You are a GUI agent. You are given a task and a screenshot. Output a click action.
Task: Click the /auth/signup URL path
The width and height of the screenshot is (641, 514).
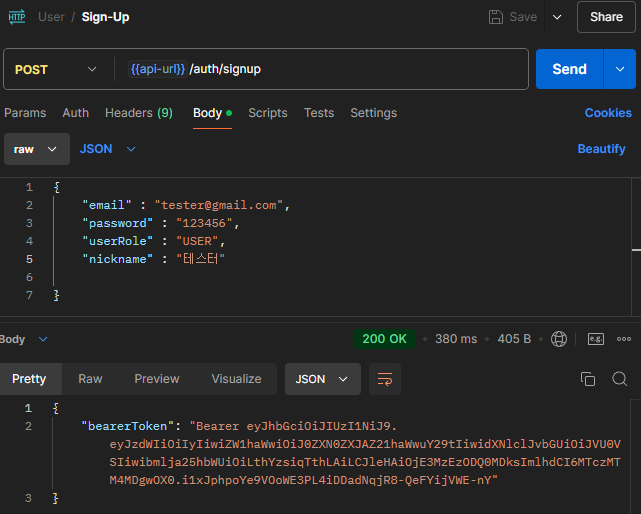click(x=225, y=69)
